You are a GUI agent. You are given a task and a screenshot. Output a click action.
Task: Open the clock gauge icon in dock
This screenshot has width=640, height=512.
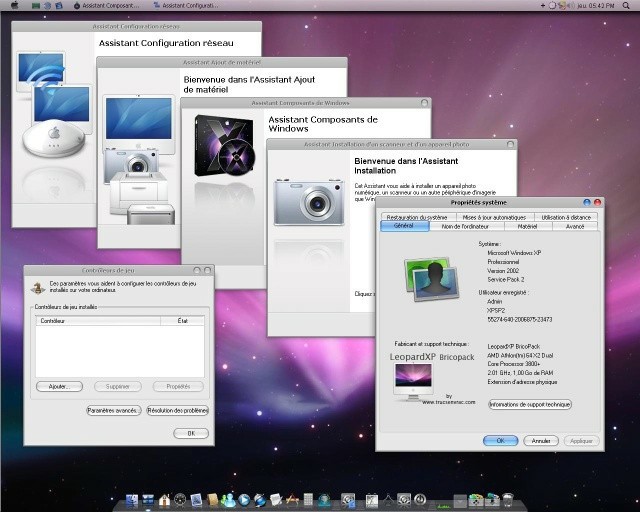(180, 499)
